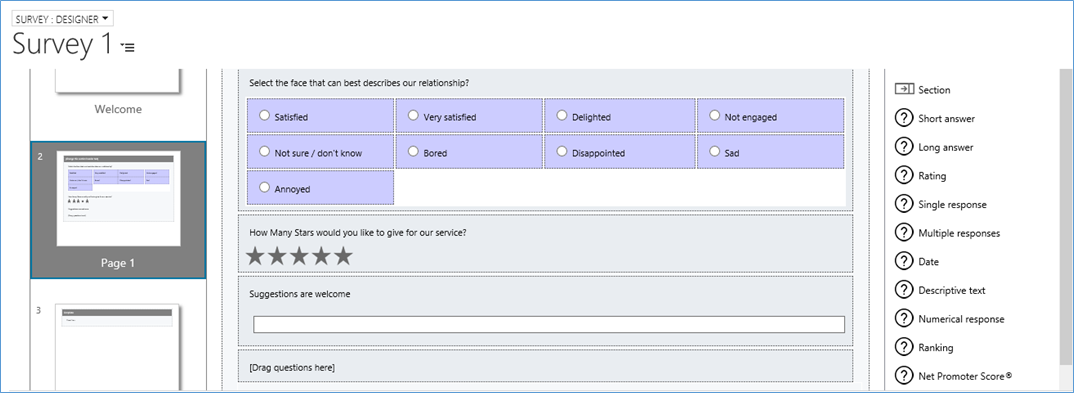1074x393 pixels.
Task: Click the Single response question icon
Action: 904,204
